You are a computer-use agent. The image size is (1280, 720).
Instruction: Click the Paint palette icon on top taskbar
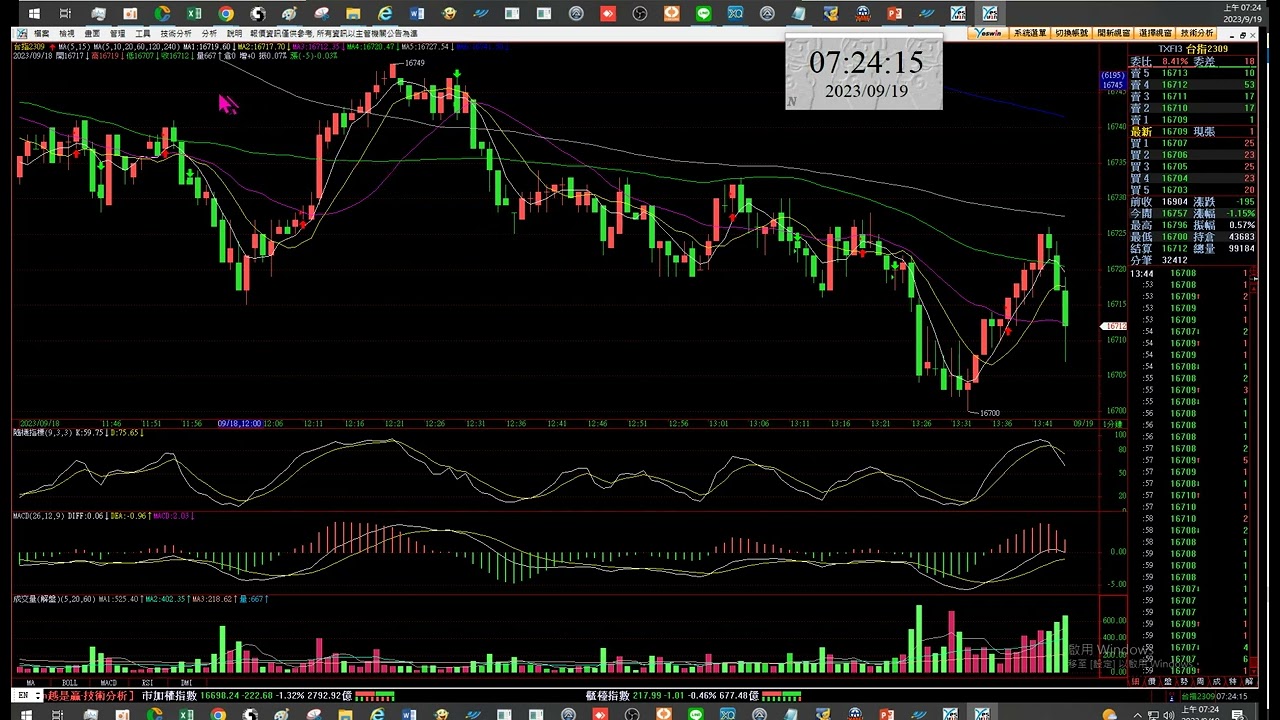pyautogui.click(x=289, y=13)
